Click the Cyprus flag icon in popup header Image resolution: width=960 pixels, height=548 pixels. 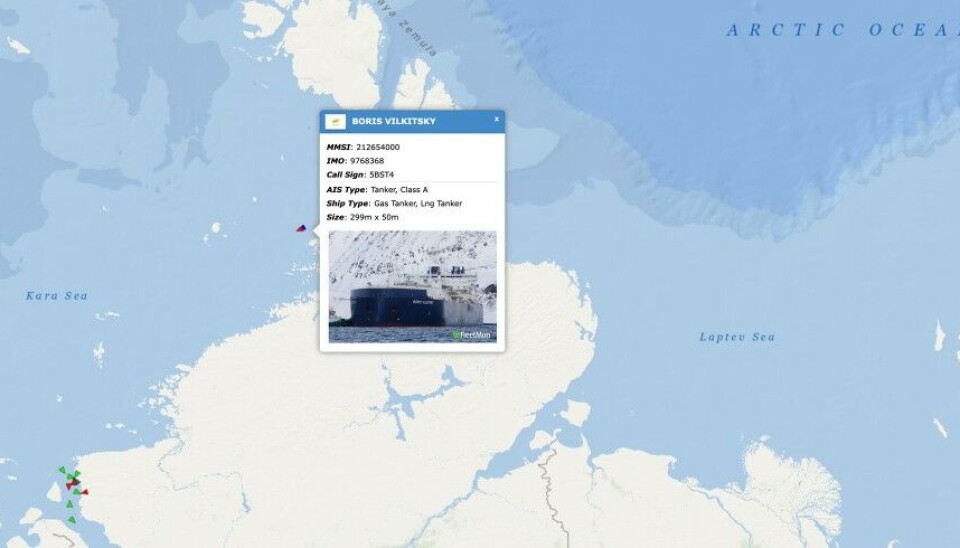(335, 121)
